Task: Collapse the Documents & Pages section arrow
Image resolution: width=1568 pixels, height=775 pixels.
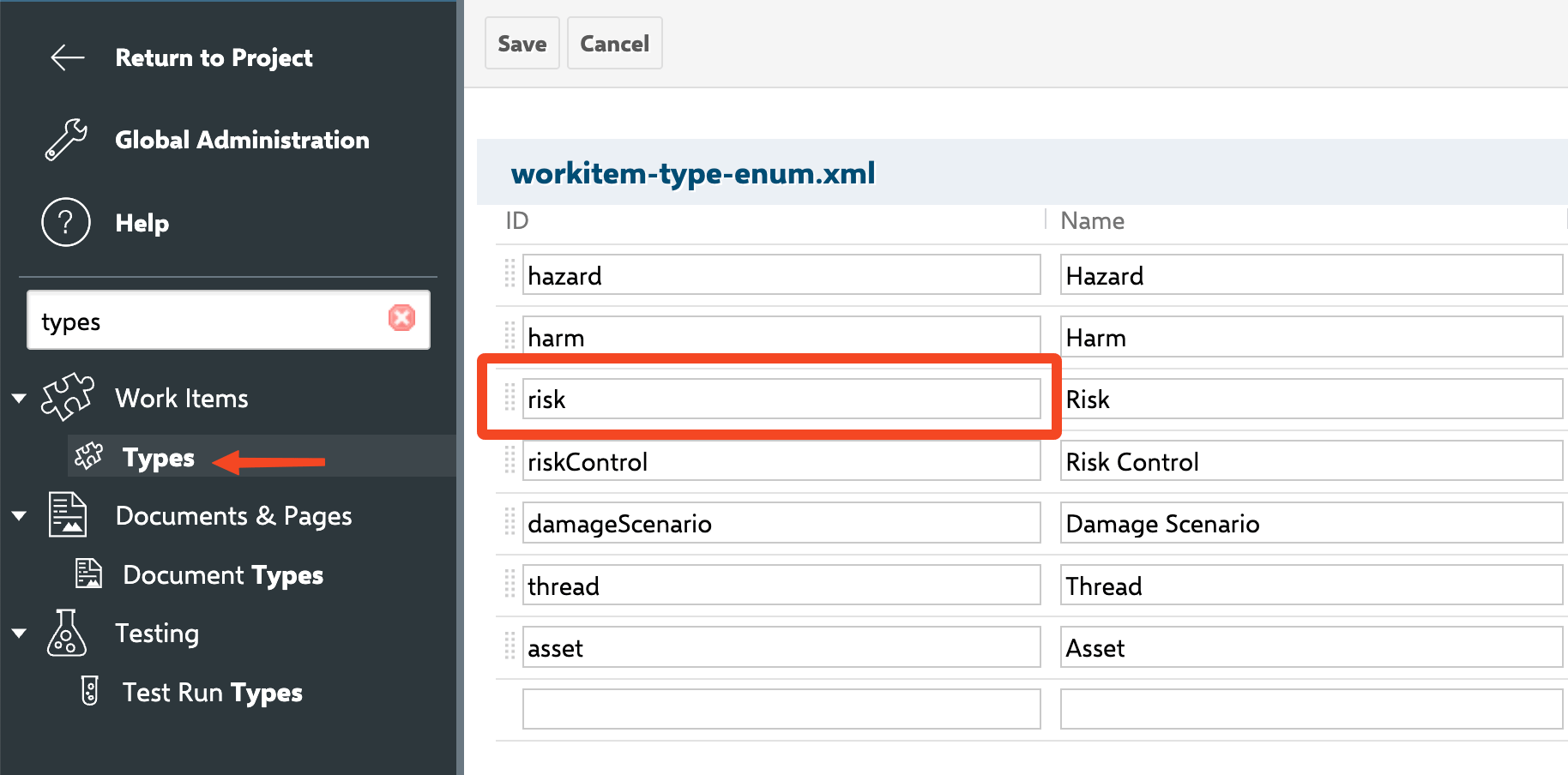Action: (19, 515)
